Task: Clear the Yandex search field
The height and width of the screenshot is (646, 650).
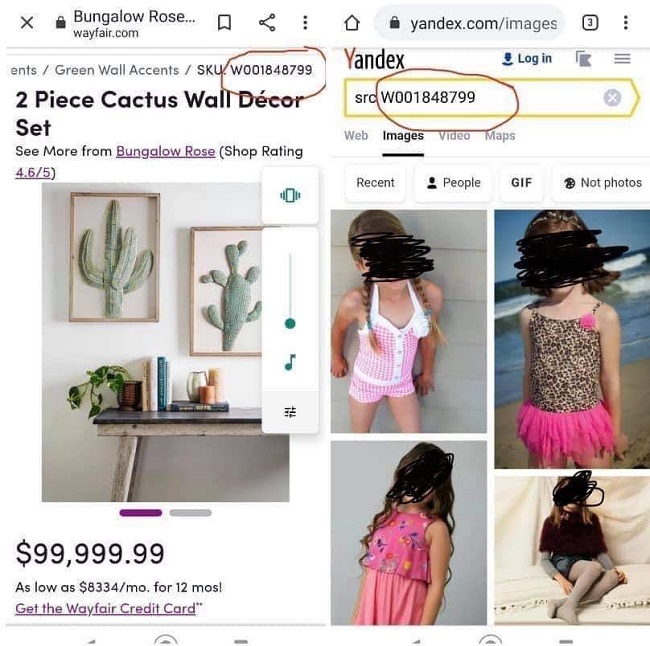Action: [612, 98]
